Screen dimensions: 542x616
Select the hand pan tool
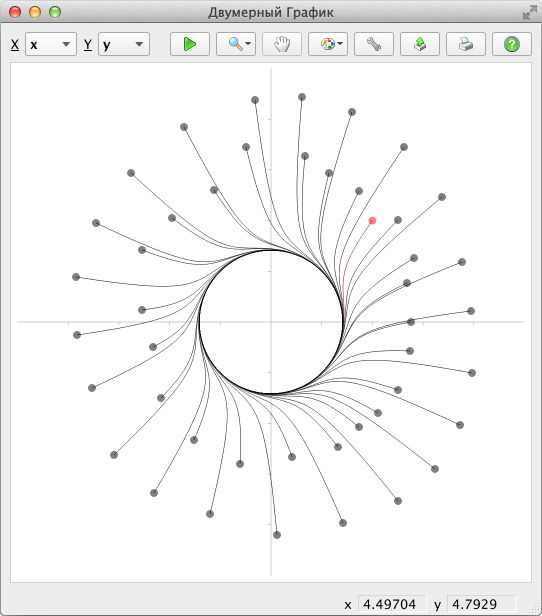(x=282, y=44)
